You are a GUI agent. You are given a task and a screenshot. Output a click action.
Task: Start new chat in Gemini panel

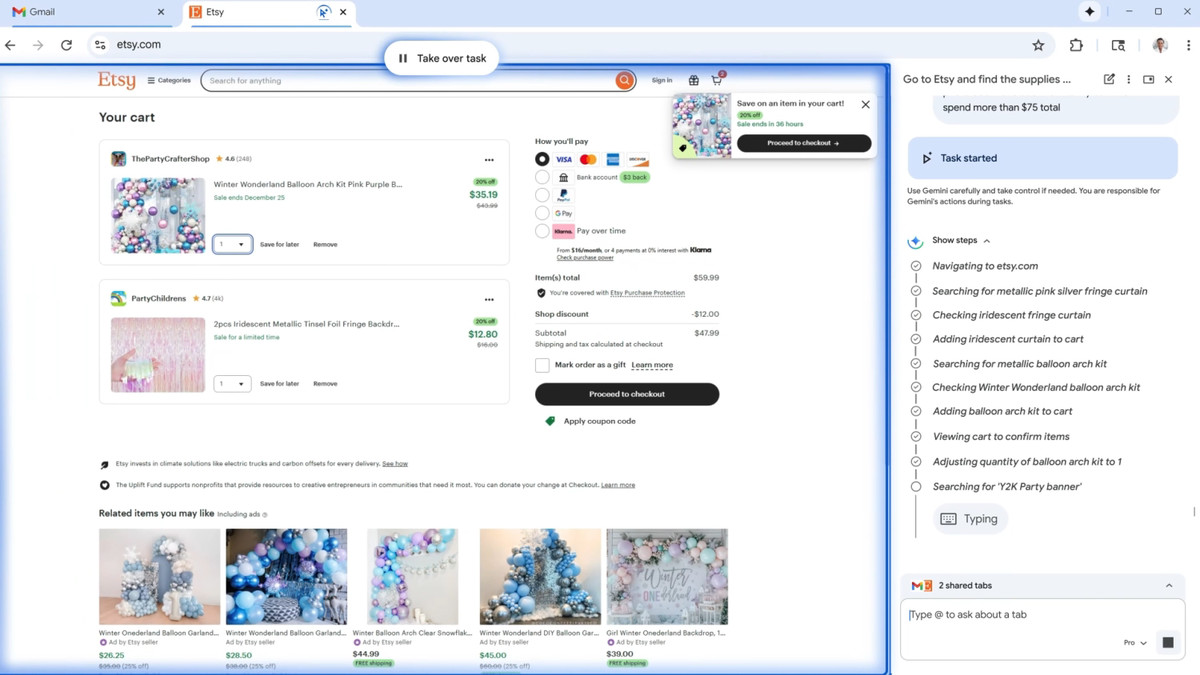pos(1109,79)
